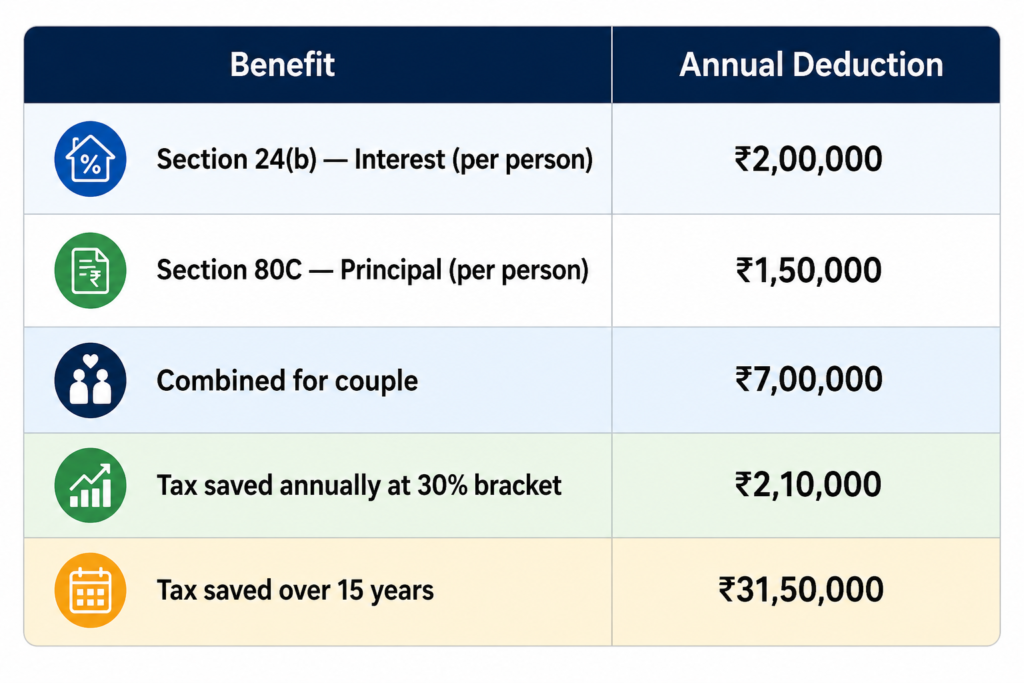
Task: Click the green growth chart icon
Action: click(x=90, y=485)
